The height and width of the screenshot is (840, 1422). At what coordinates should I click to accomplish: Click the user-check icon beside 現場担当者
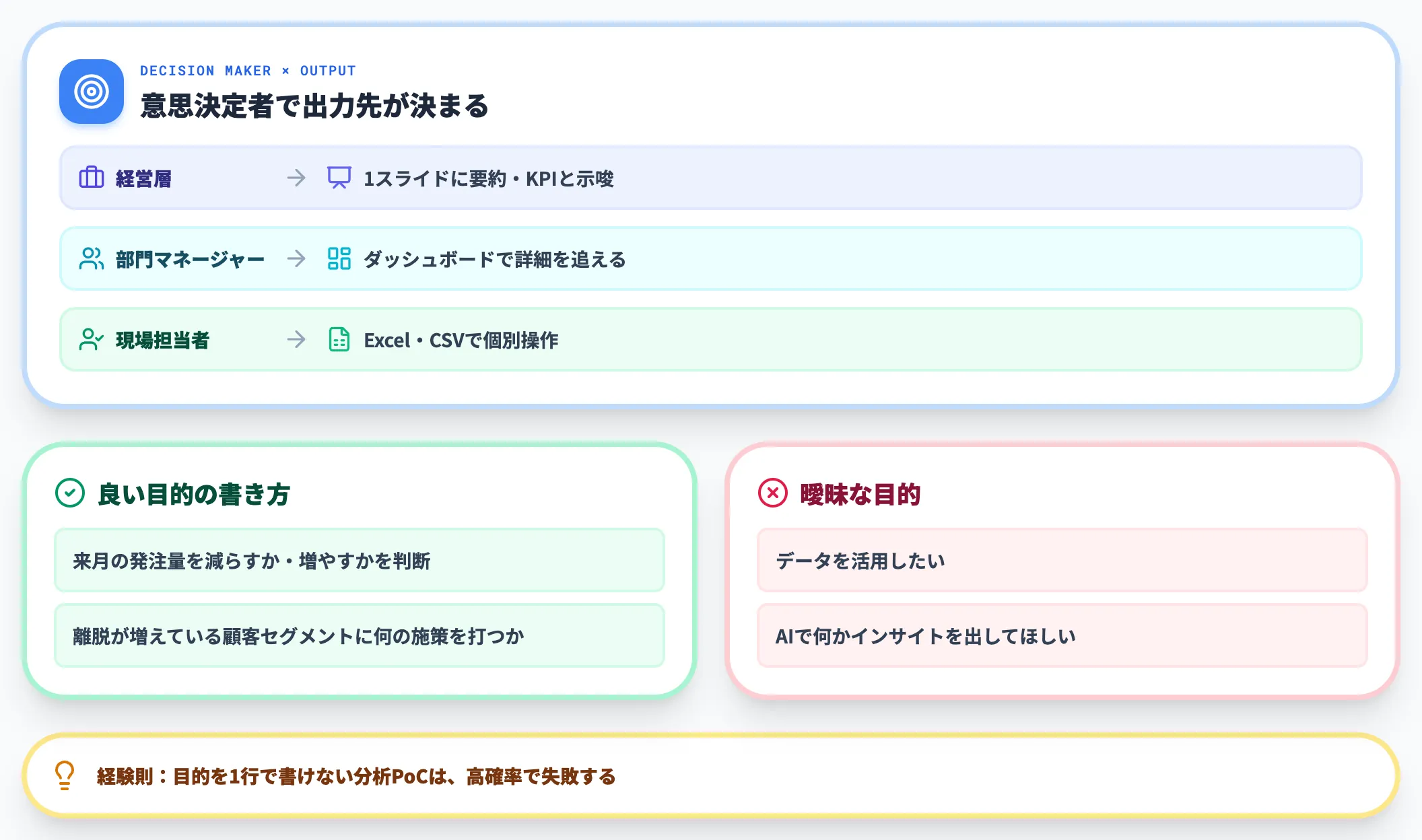[92, 339]
